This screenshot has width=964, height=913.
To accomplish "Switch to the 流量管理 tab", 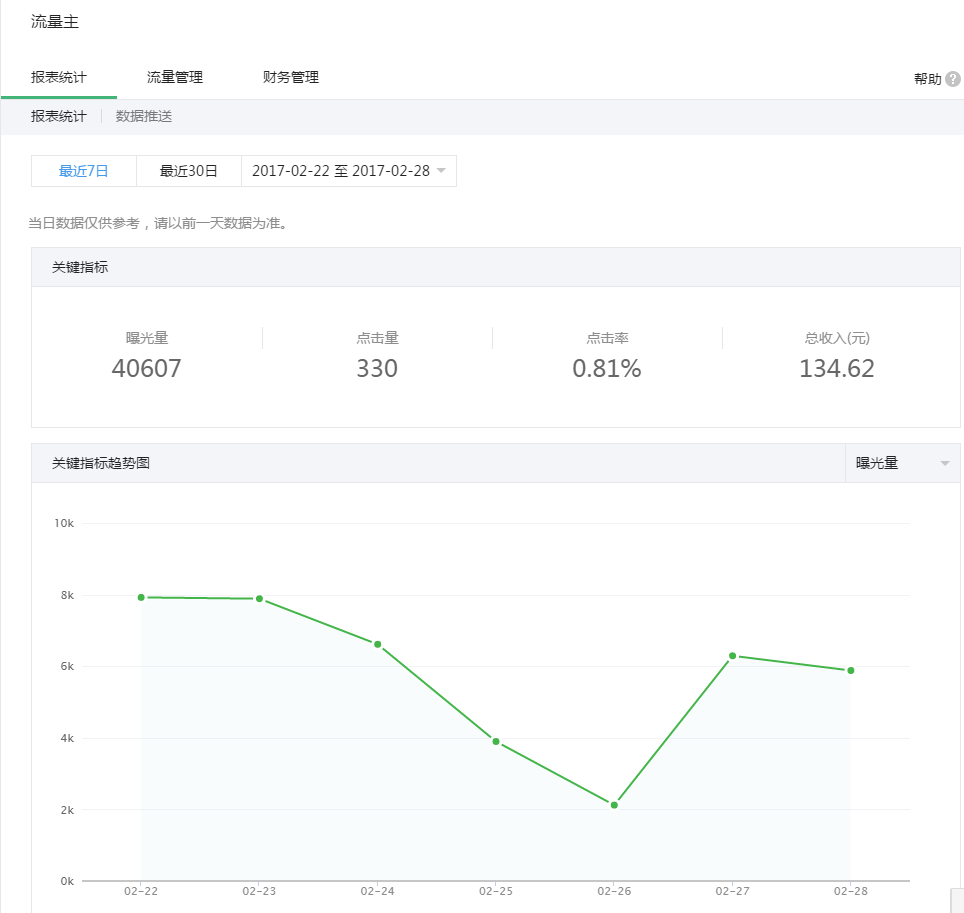I will pyautogui.click(x=175, y=77).
